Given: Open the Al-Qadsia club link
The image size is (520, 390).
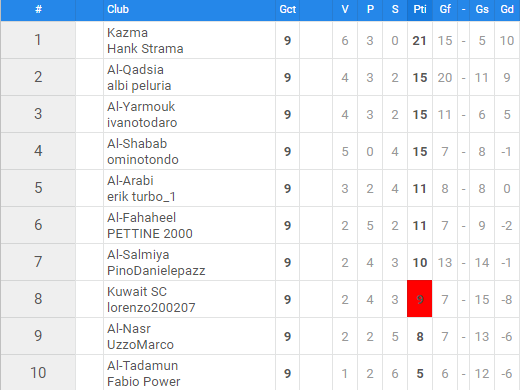Looking at the screenshot, I should coord(135,70).
